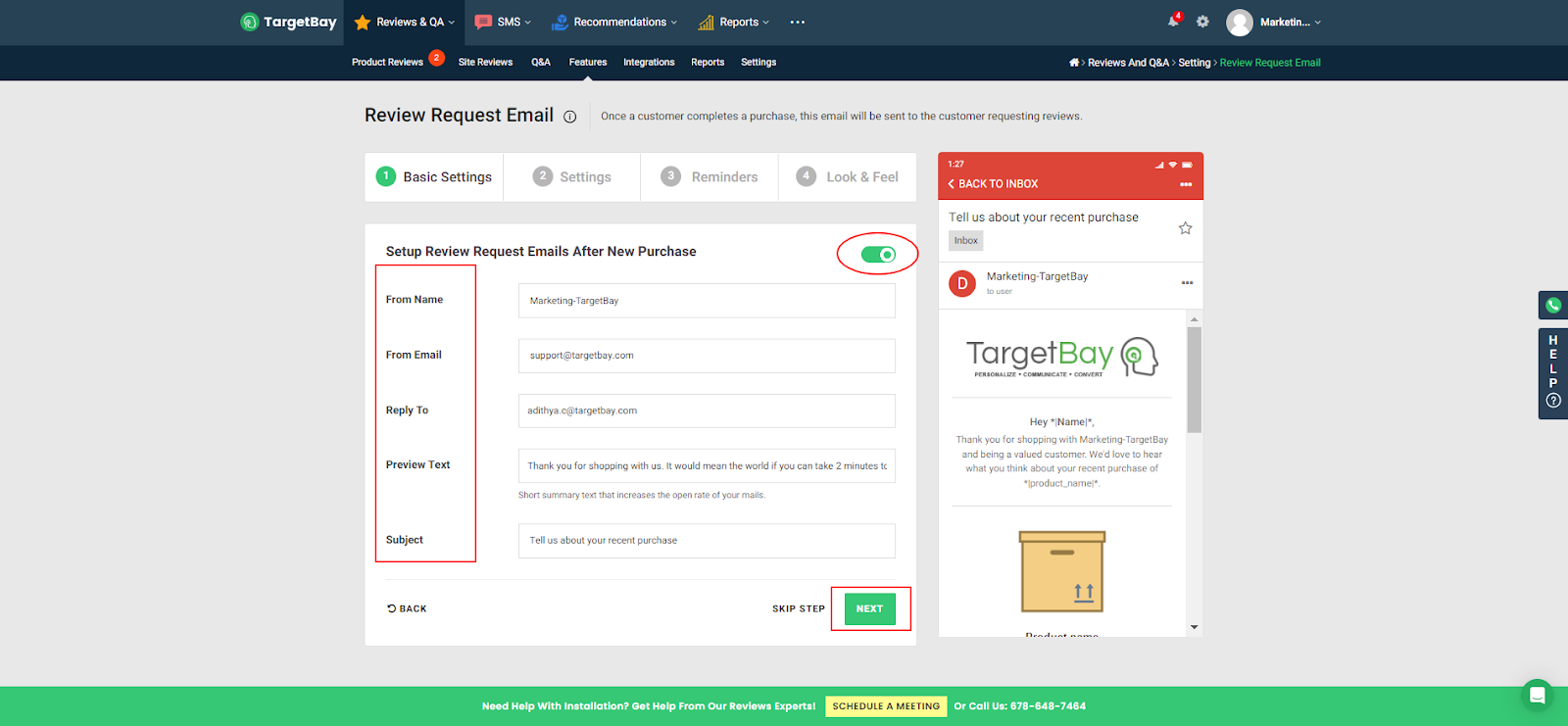This screenshot has width=1568, height=726.
Task: Click the user avatar picture
Action: click(x=1240, y=22)
